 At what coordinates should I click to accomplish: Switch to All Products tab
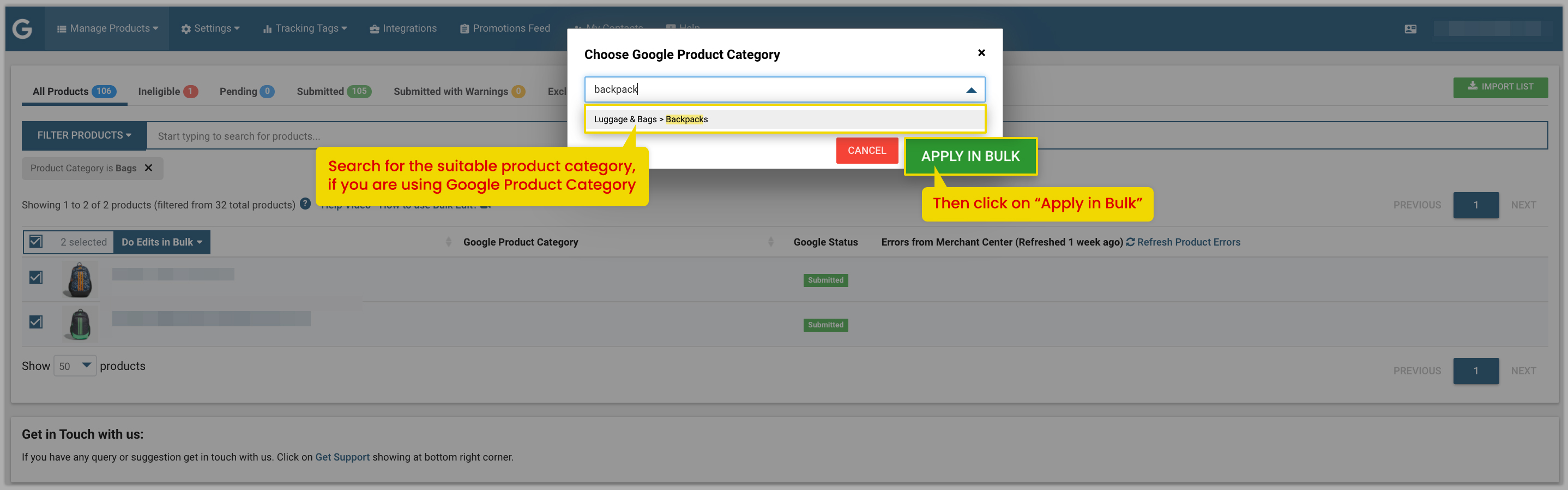click(x=74, y=92)
